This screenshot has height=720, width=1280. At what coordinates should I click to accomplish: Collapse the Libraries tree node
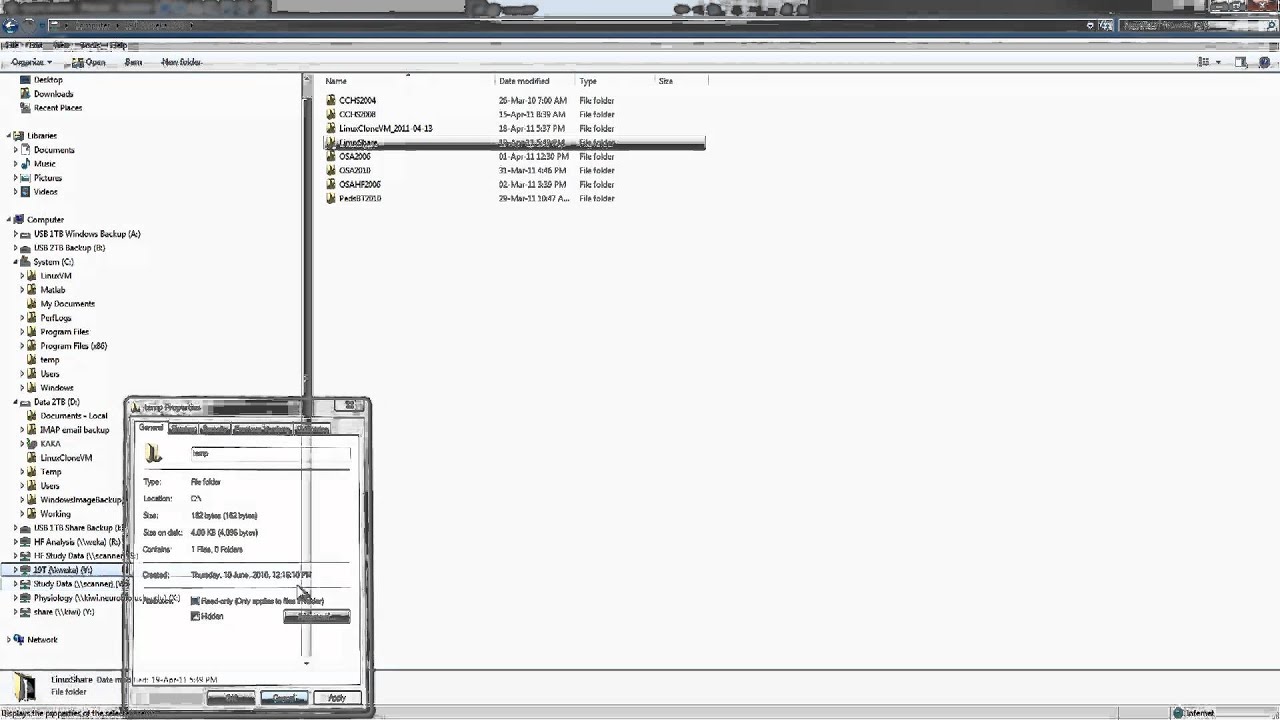(9, 136)
